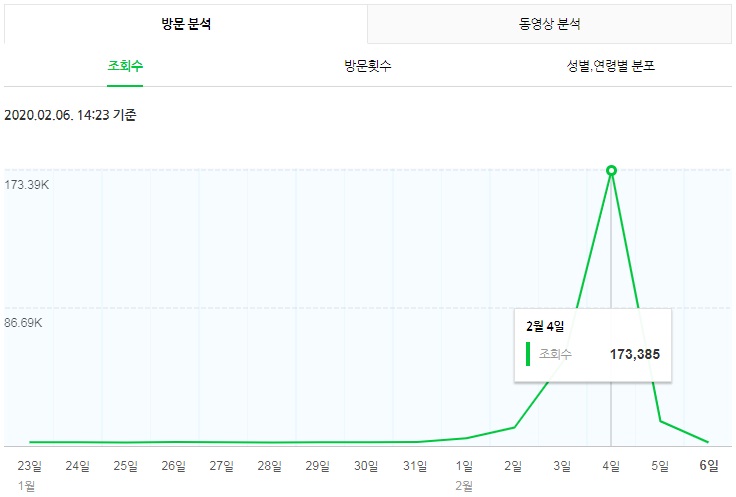Image resolution: width=736 pixels, height=497 pixels.
Task: Click the 173.39K y-axis label
Action: (28, 186)
